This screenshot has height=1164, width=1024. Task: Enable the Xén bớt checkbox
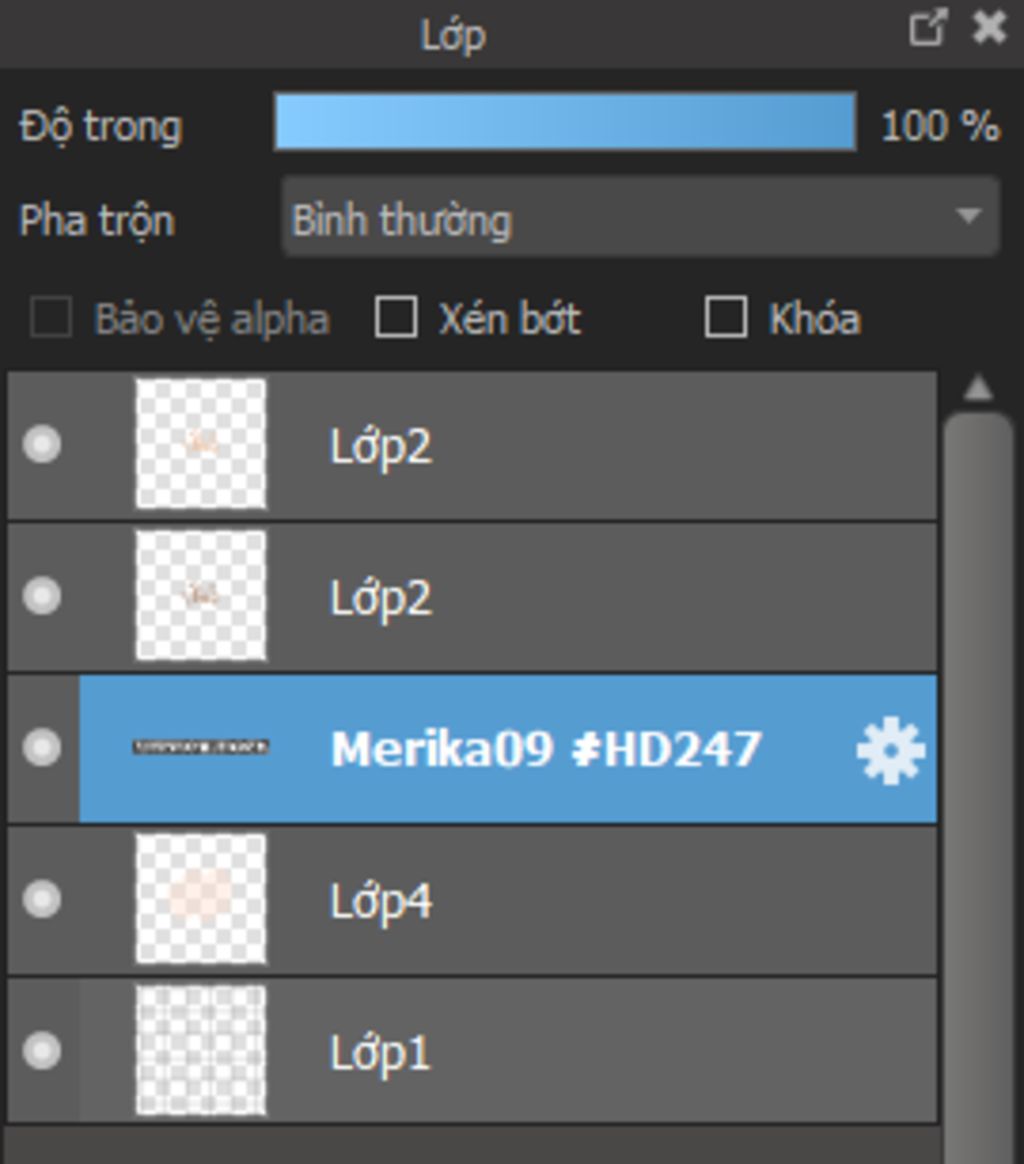tap(396, 318)
